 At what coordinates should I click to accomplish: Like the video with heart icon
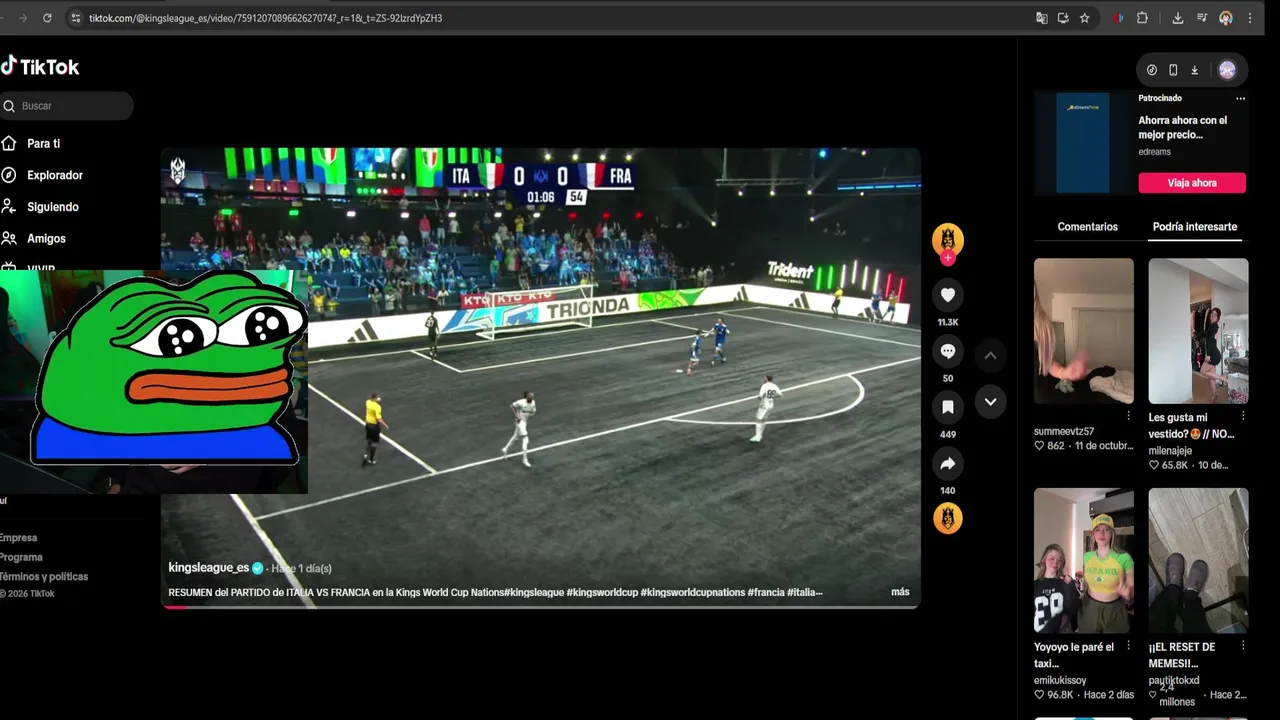[948, 295]
